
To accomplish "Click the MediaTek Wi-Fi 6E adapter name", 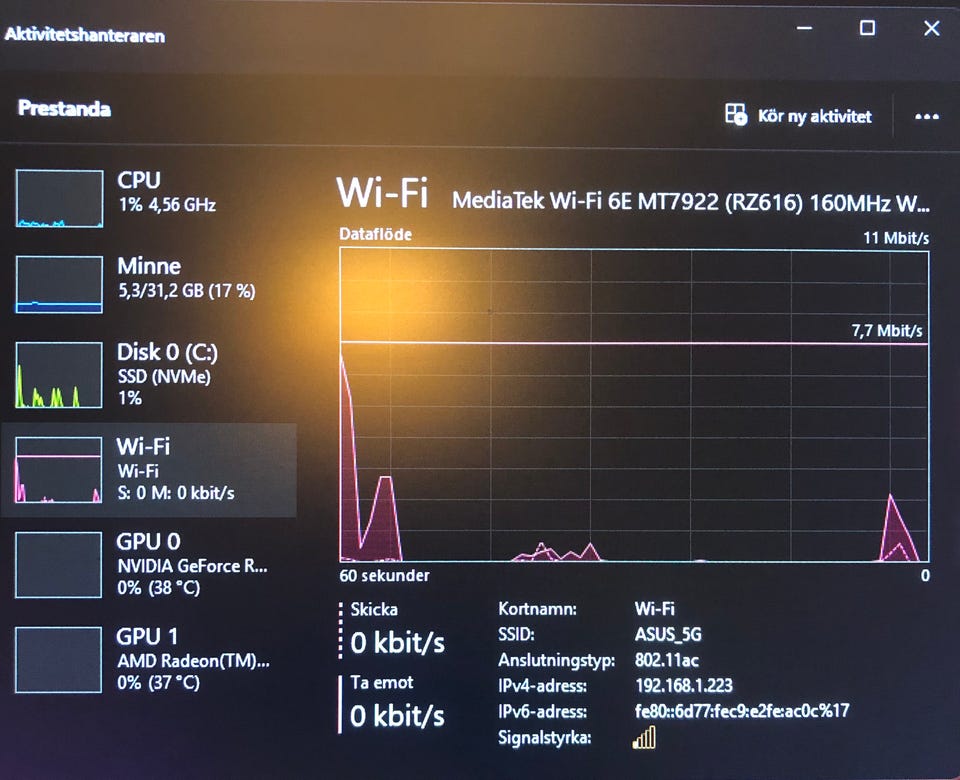I will click(691, 202).
